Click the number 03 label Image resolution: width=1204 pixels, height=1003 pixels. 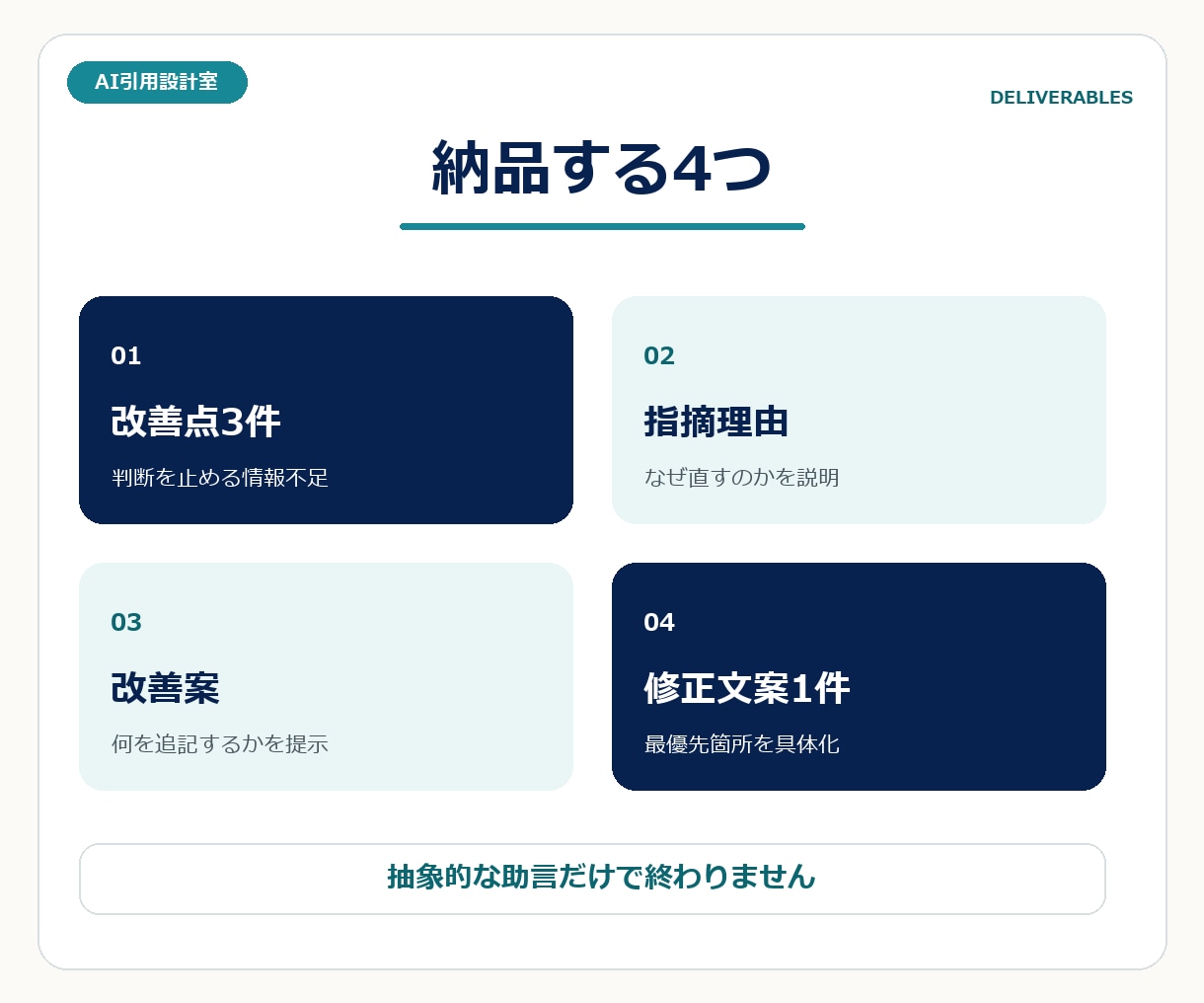(x=126, y=622)
